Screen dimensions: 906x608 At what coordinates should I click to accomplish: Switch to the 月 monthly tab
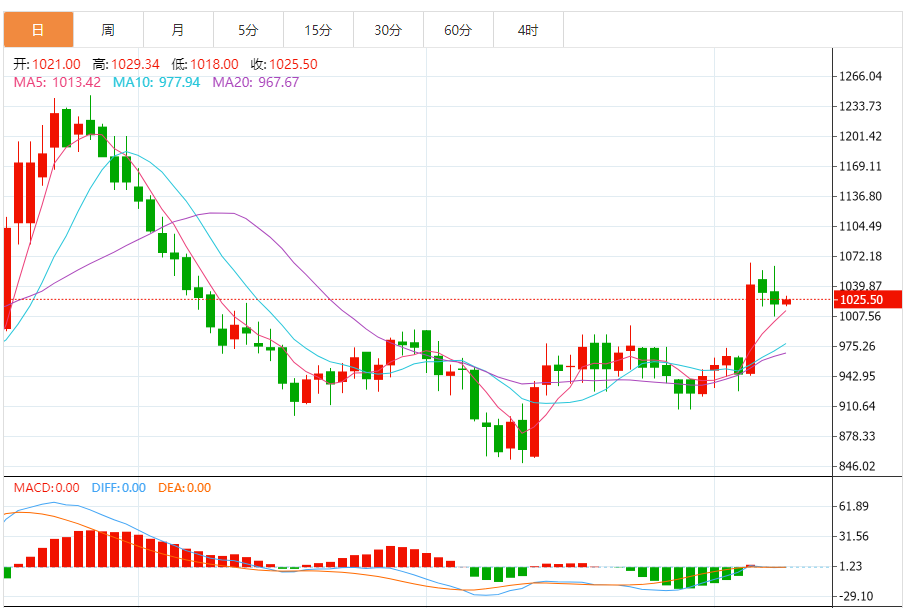[178, 29]
